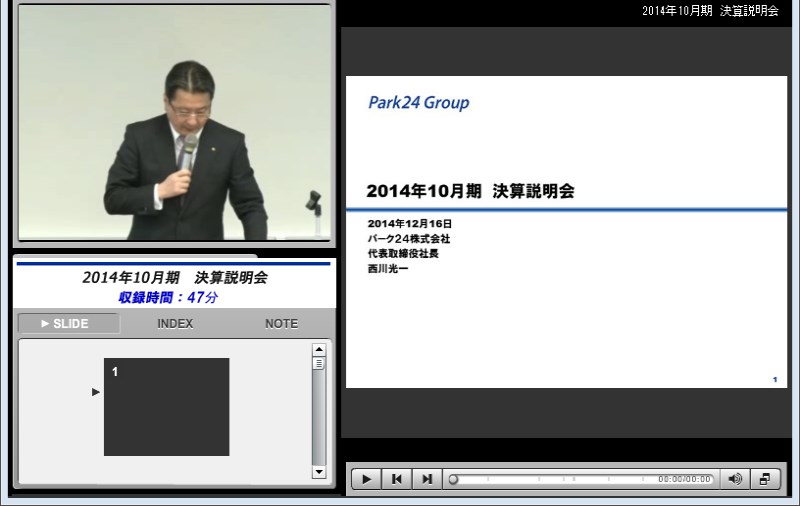This screenshot has height=506, width=800.
Task: Click the 00:00/00:00 time display
Action: click(x=684, y=479)
